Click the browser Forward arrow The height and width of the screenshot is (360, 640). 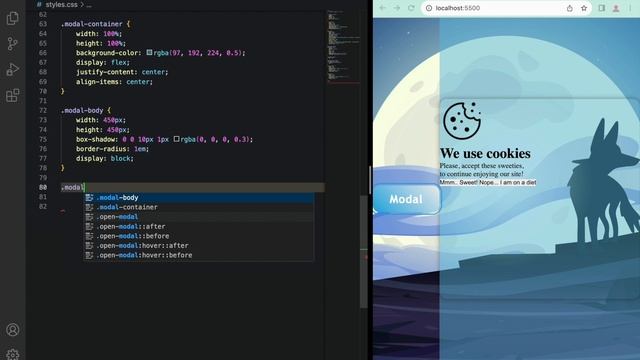(397, 8)
